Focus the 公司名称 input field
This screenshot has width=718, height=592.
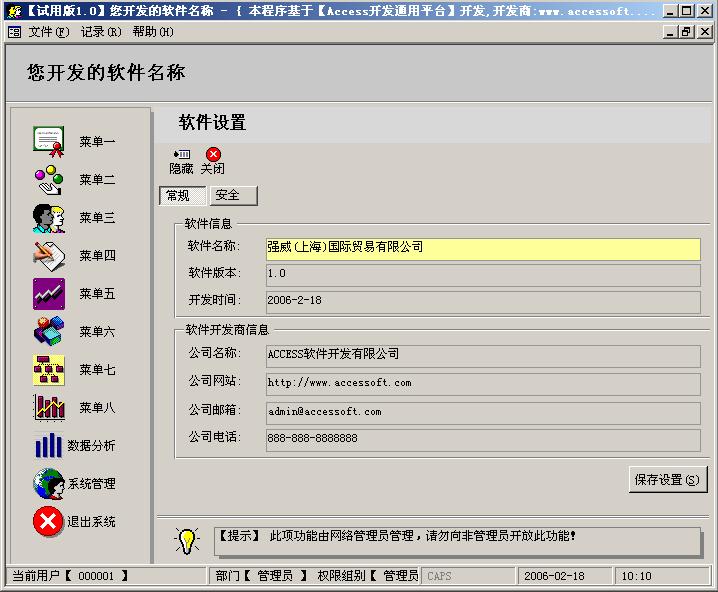(x=483, y=356)
